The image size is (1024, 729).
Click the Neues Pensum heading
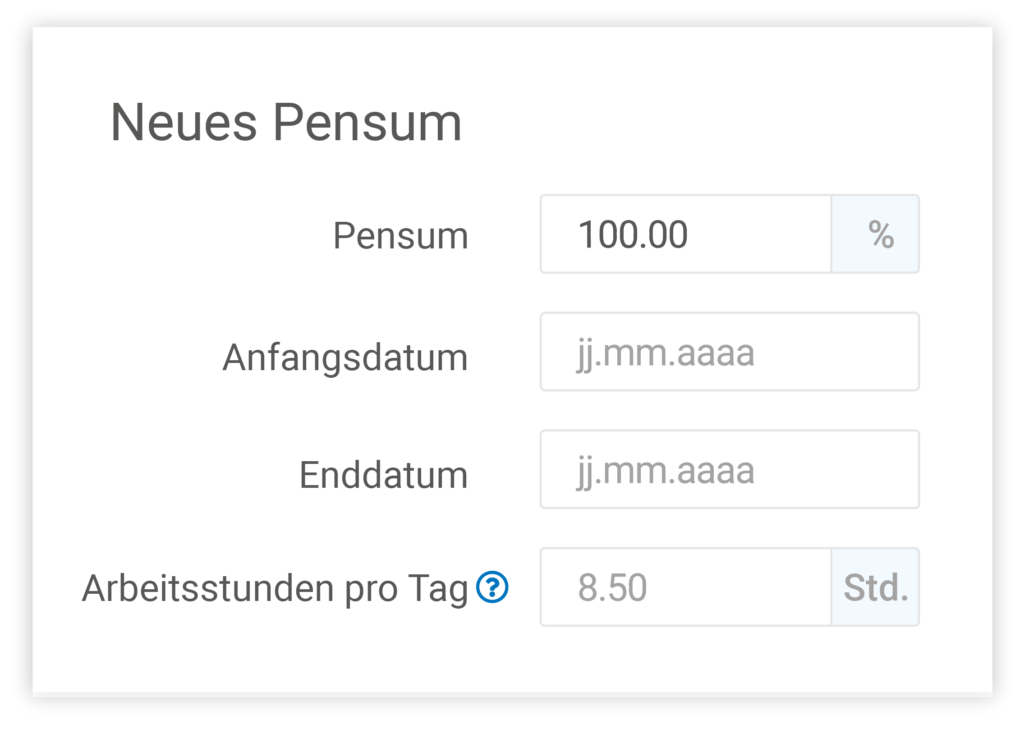[287, 122]
